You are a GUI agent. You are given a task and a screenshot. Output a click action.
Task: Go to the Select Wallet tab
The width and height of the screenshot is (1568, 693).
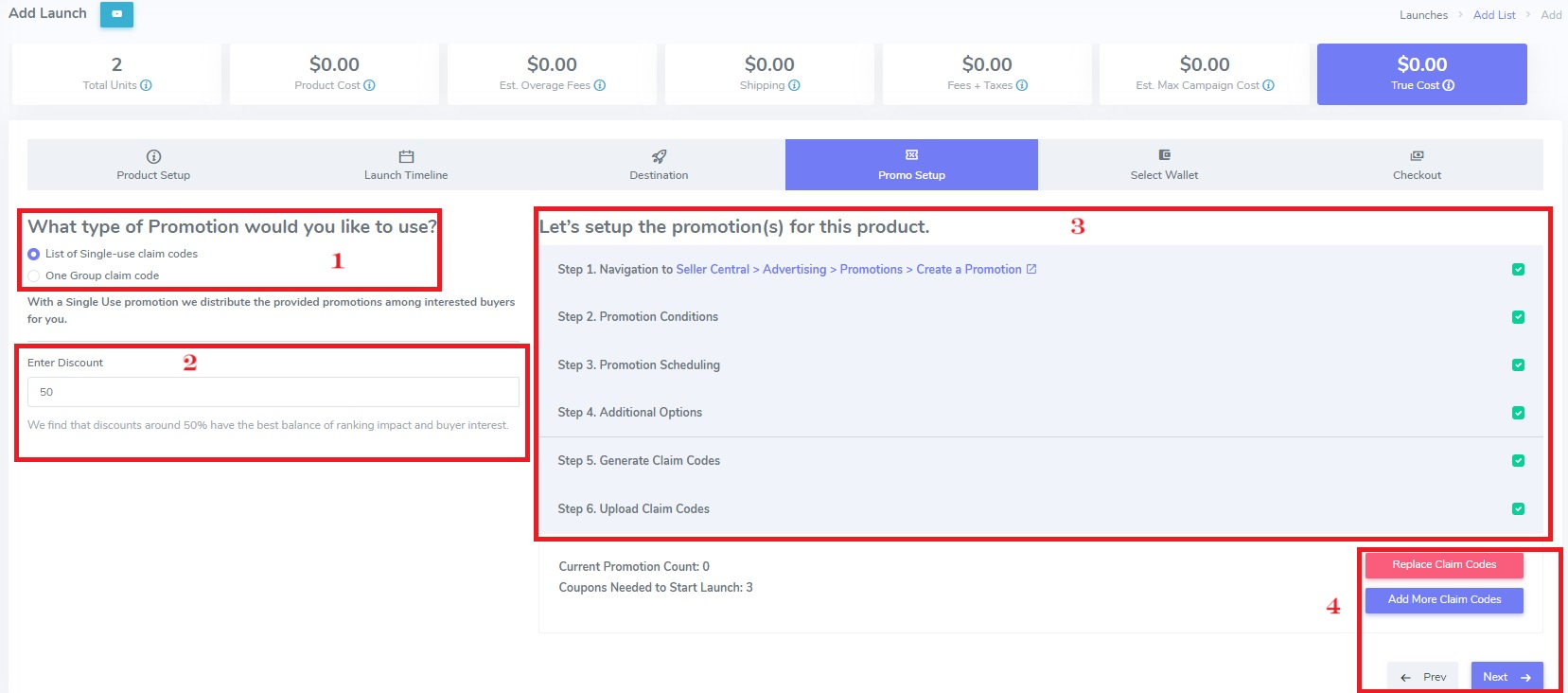(1164, 165)
